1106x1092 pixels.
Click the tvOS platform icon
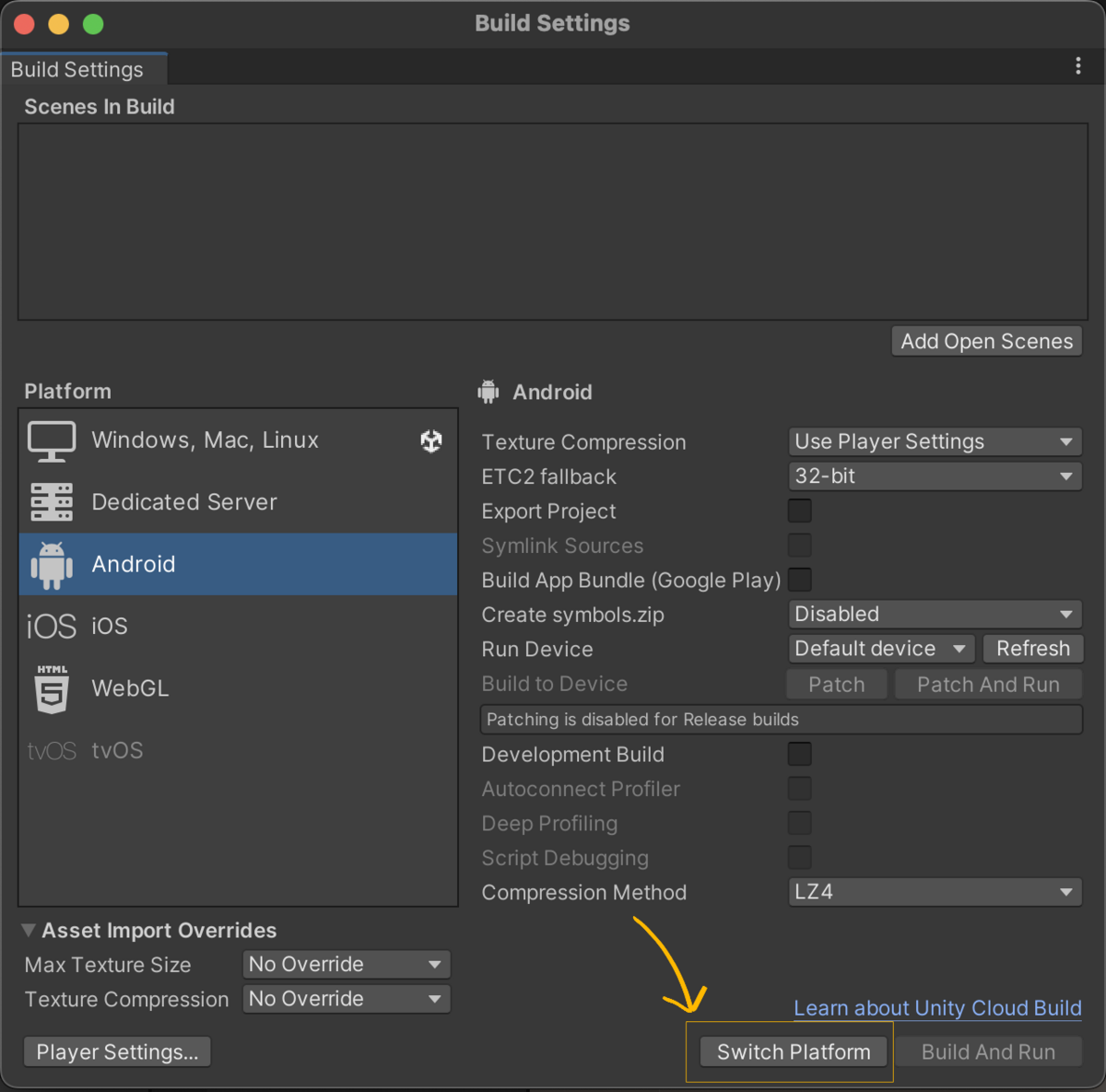pyautogui.click(x=52, y=751)
